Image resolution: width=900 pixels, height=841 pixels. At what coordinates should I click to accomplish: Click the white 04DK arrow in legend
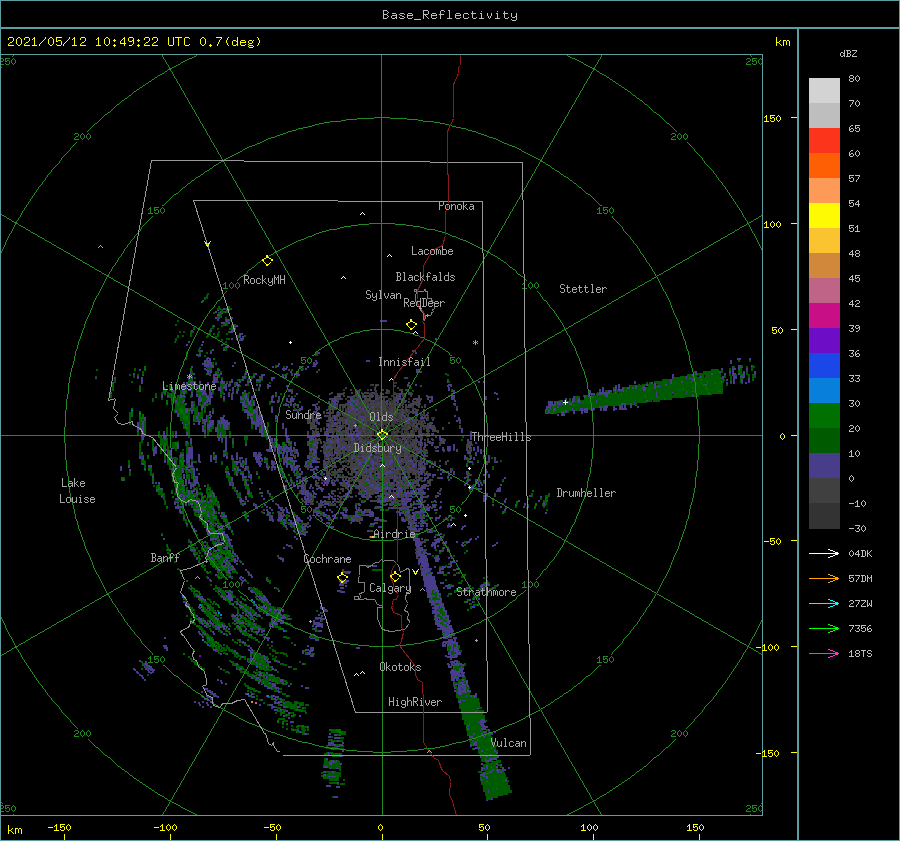pos(824,553)
